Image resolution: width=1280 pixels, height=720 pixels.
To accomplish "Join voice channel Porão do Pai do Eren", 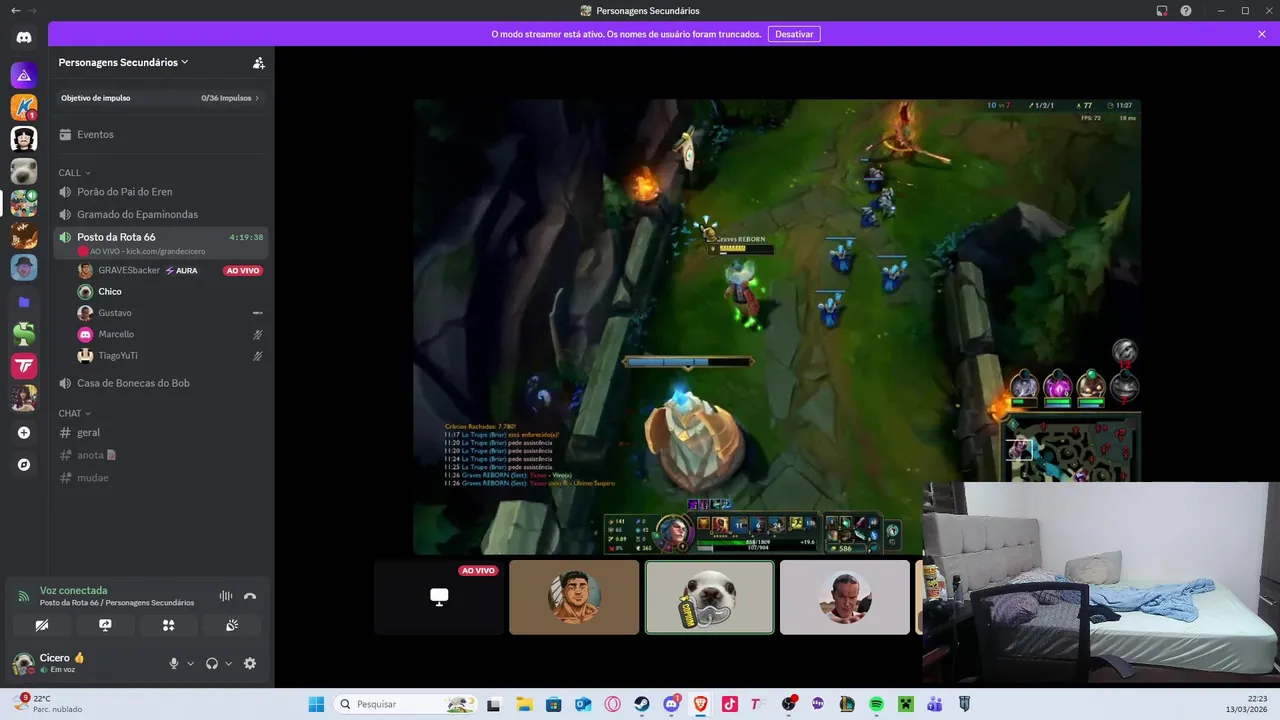I will click(161, 191).
